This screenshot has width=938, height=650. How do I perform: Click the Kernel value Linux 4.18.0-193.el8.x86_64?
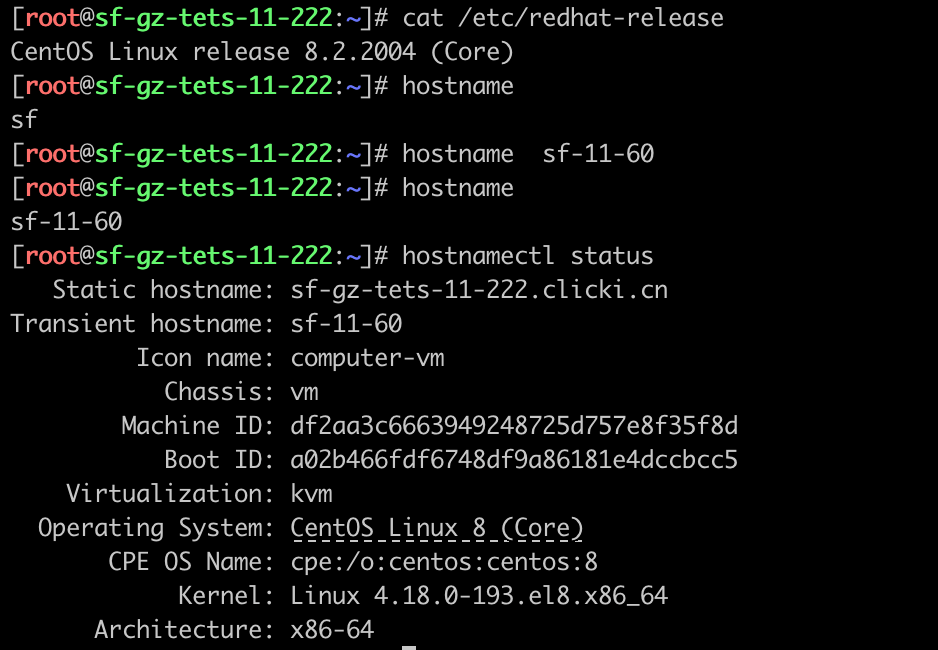pyautogui.click(x=479, y=596)
